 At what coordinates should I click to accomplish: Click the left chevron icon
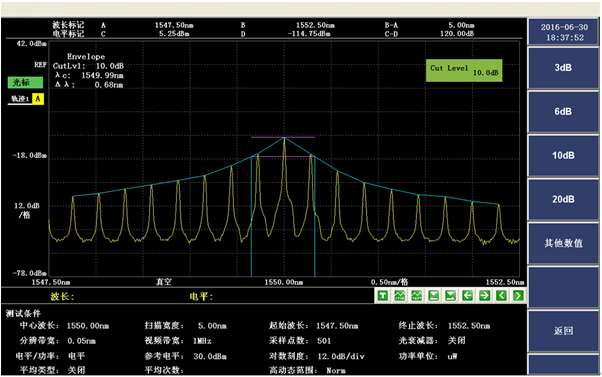(x=501, y=296)
